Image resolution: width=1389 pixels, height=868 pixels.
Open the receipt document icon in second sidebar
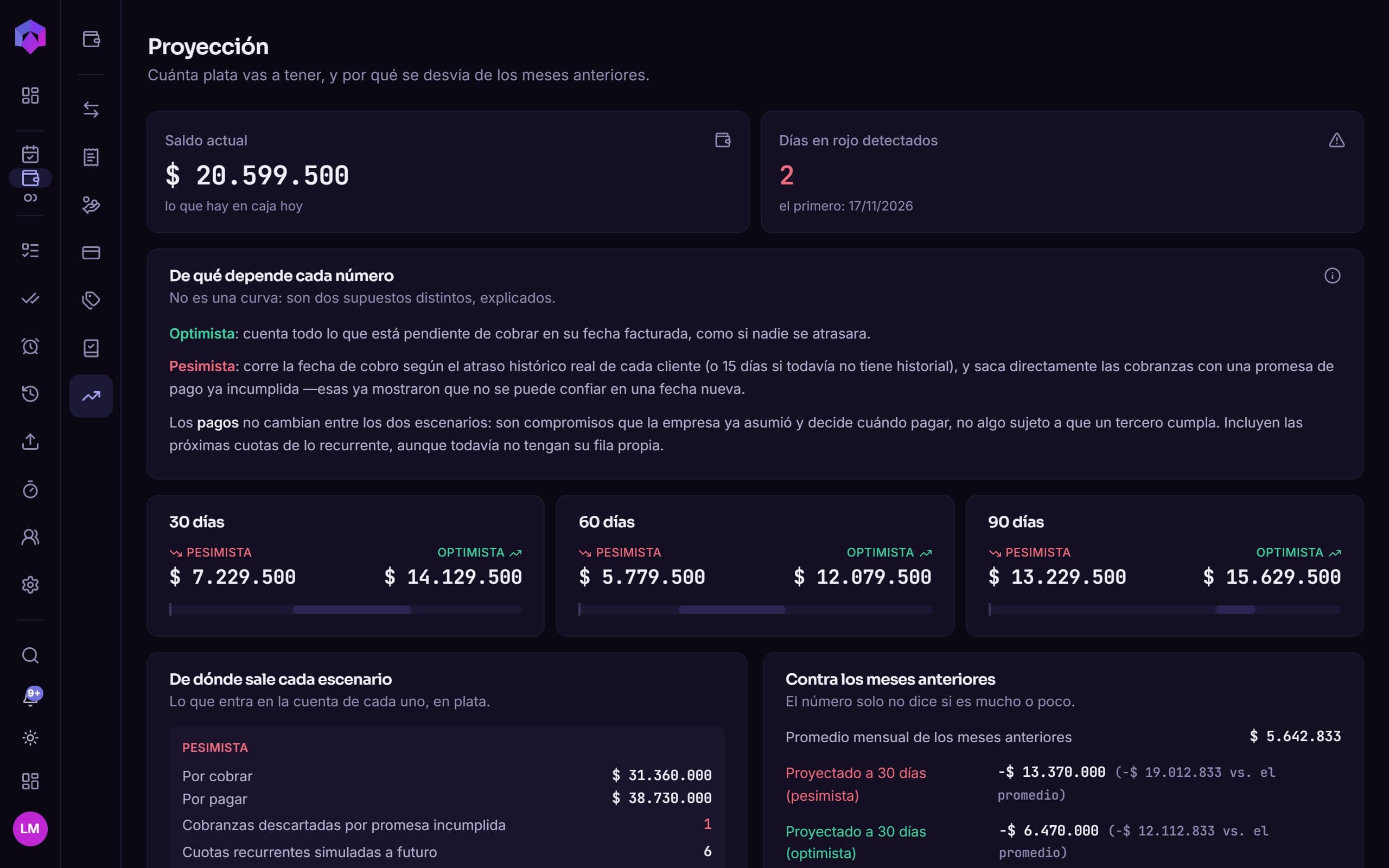pyautogui.click(x=91, y=157)
